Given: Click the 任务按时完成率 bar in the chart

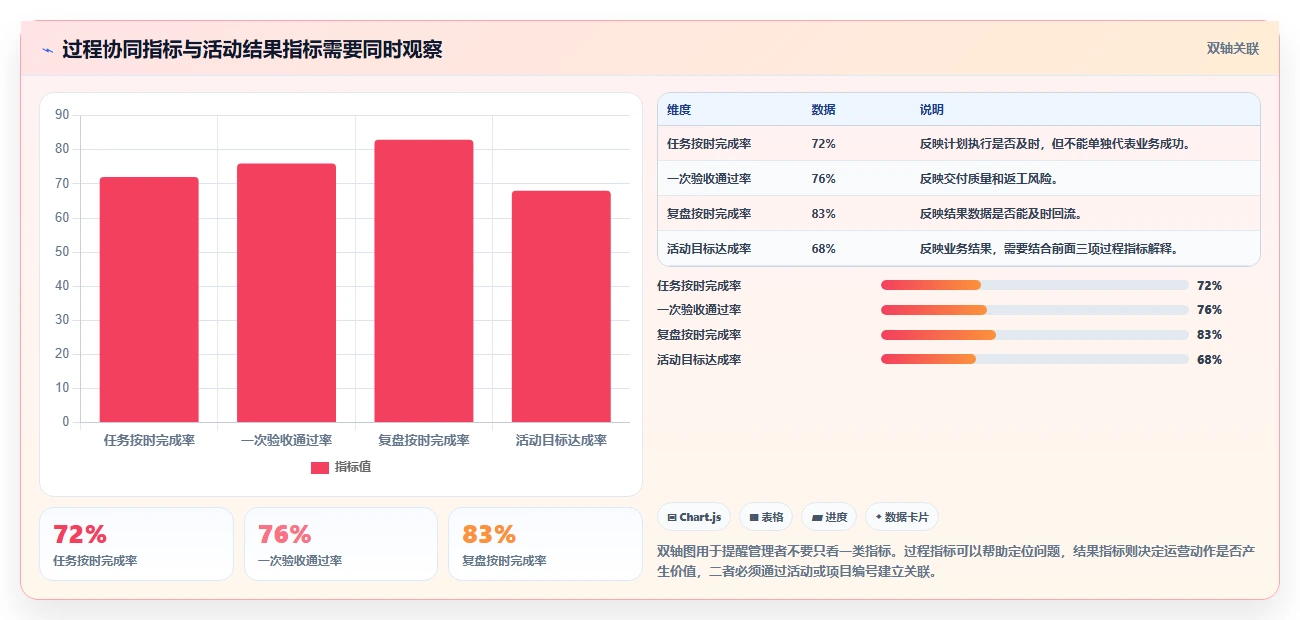Looking at the screenshot, I should (x=149, y=299).
